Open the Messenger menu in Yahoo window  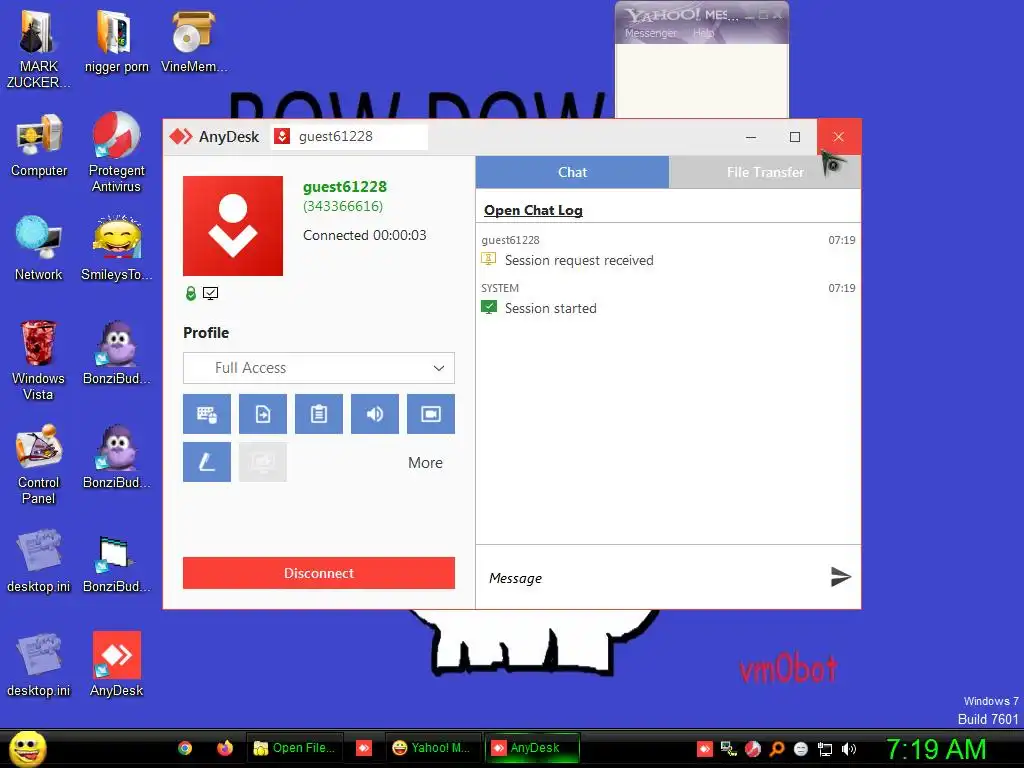coord(650,33)
